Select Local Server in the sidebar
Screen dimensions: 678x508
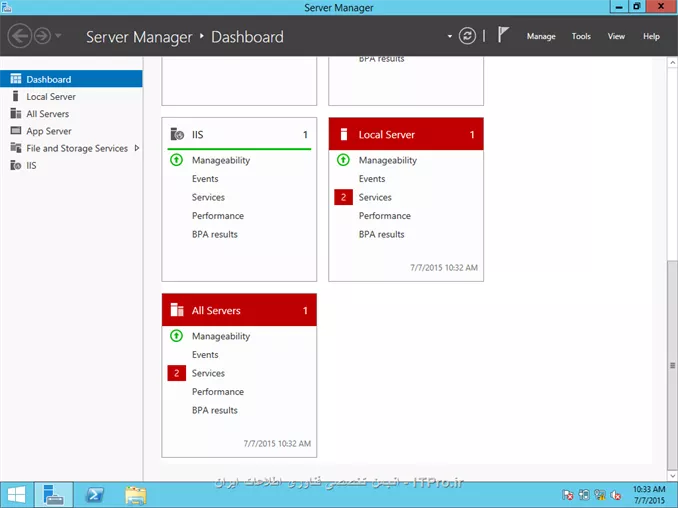coord(71,96)
